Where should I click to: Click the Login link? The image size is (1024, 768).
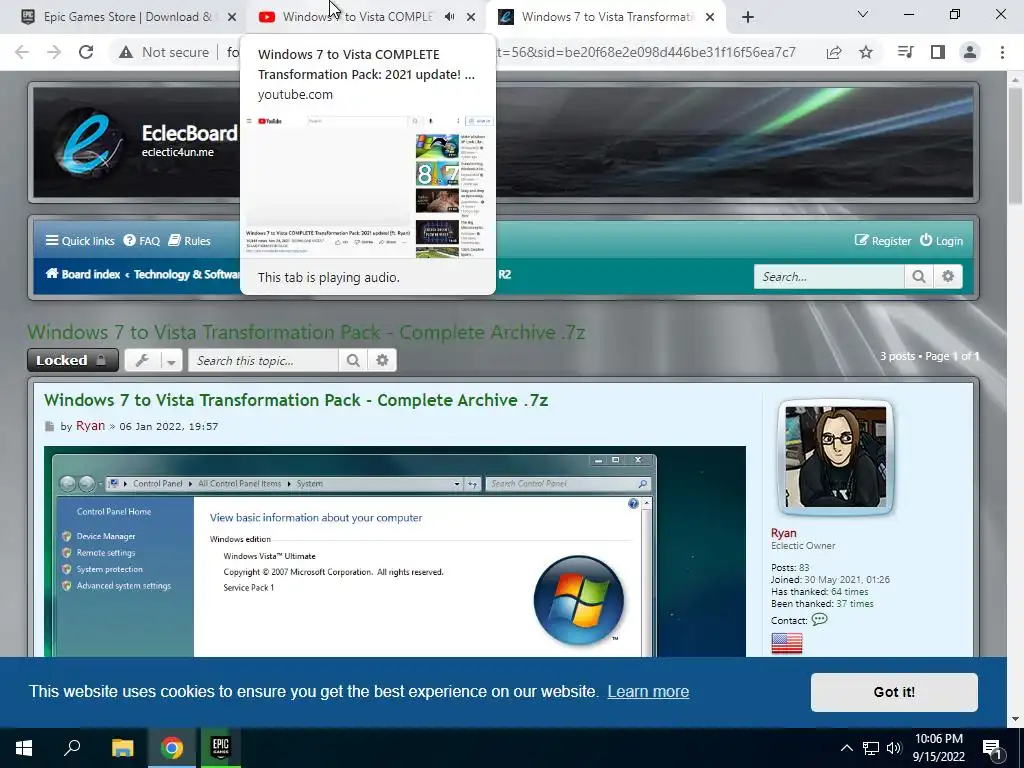point(942,241)
